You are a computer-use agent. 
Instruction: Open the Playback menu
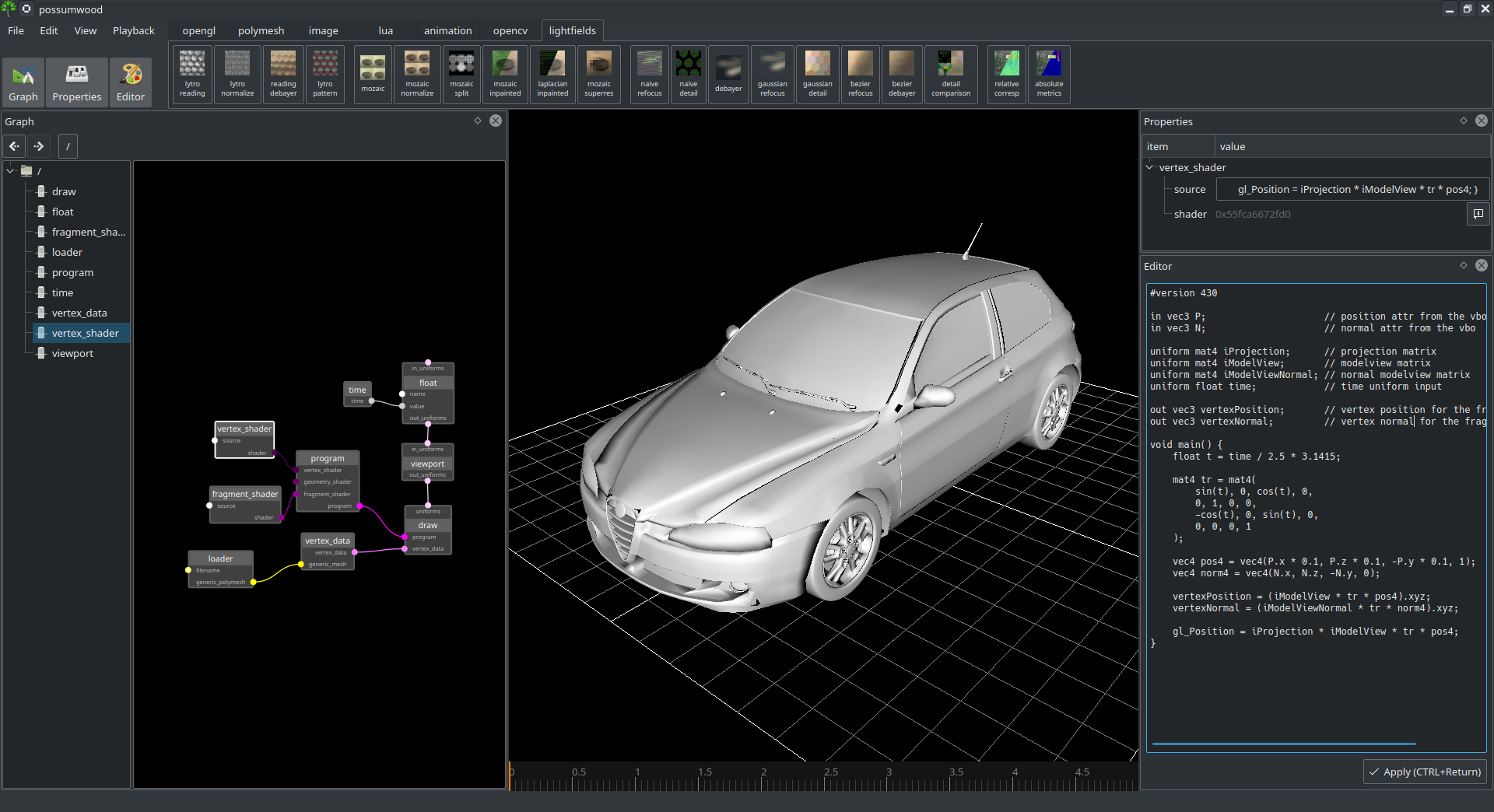pos(133,31)
